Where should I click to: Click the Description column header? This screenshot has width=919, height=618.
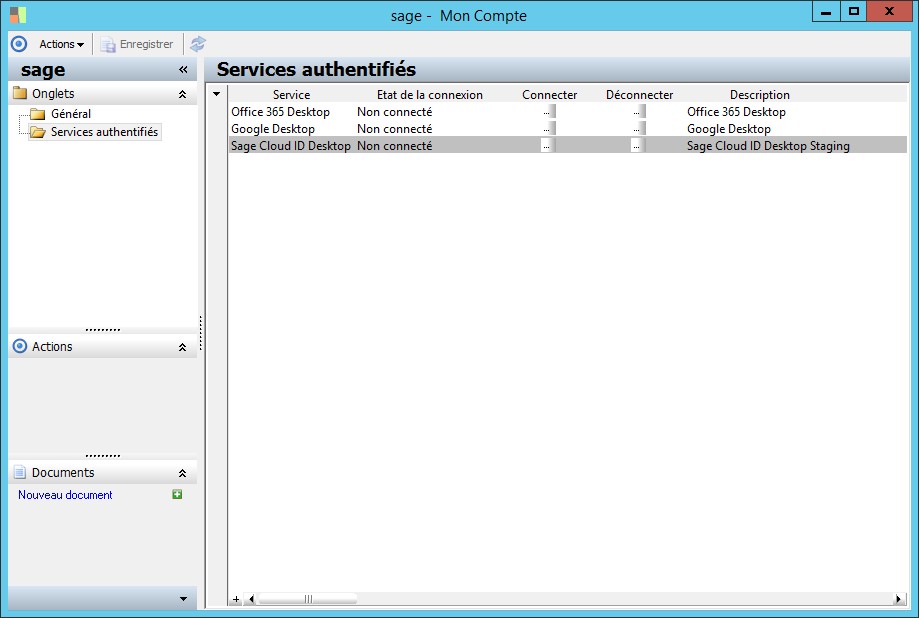pyautogui.click(x=760, y=94)
